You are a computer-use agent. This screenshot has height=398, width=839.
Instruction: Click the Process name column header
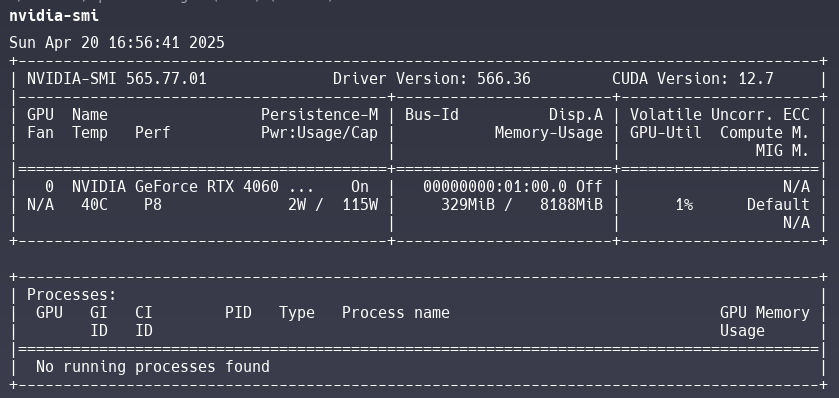[396, 313]
